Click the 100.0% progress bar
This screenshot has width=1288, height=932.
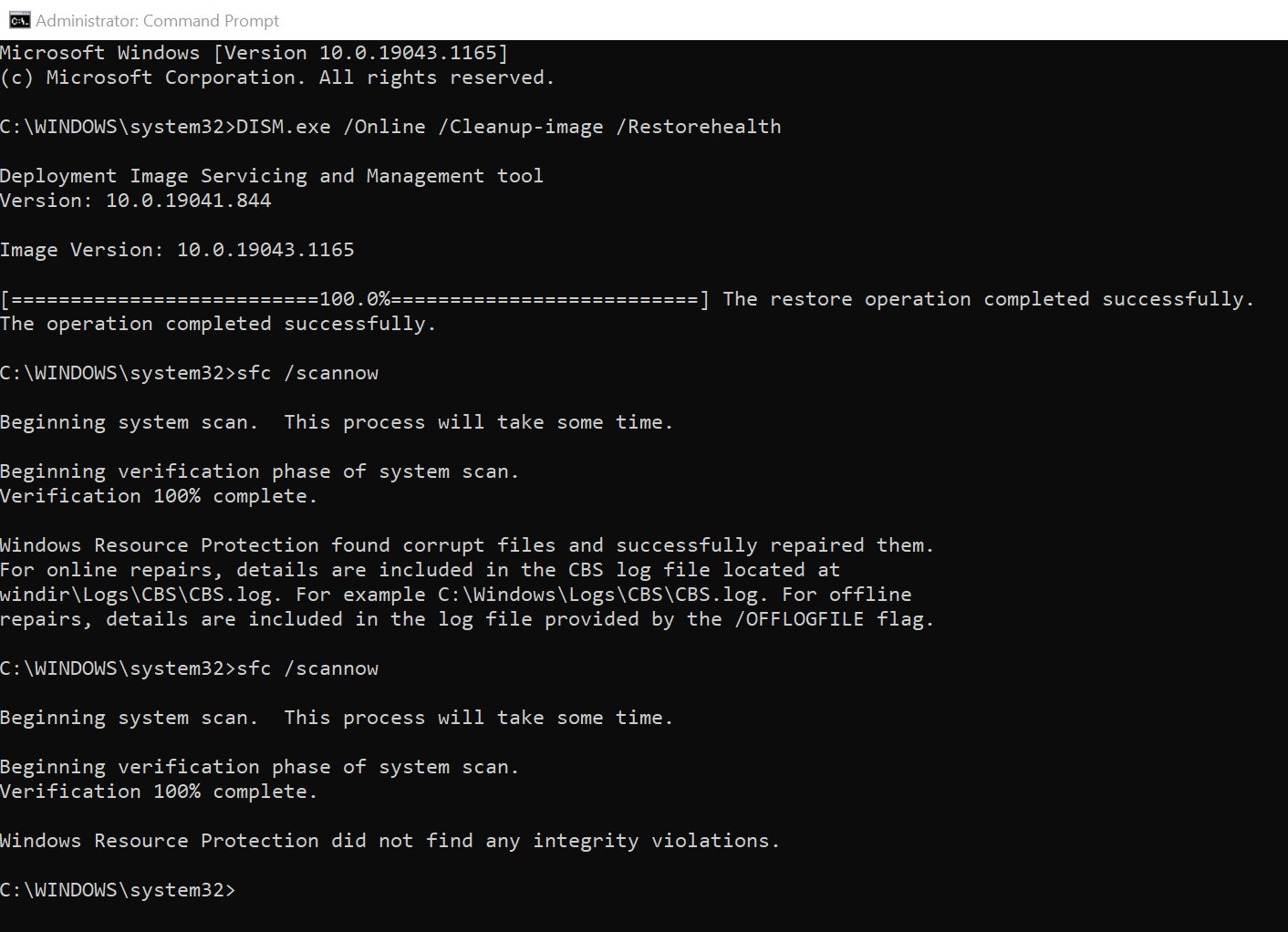[355, 299]
